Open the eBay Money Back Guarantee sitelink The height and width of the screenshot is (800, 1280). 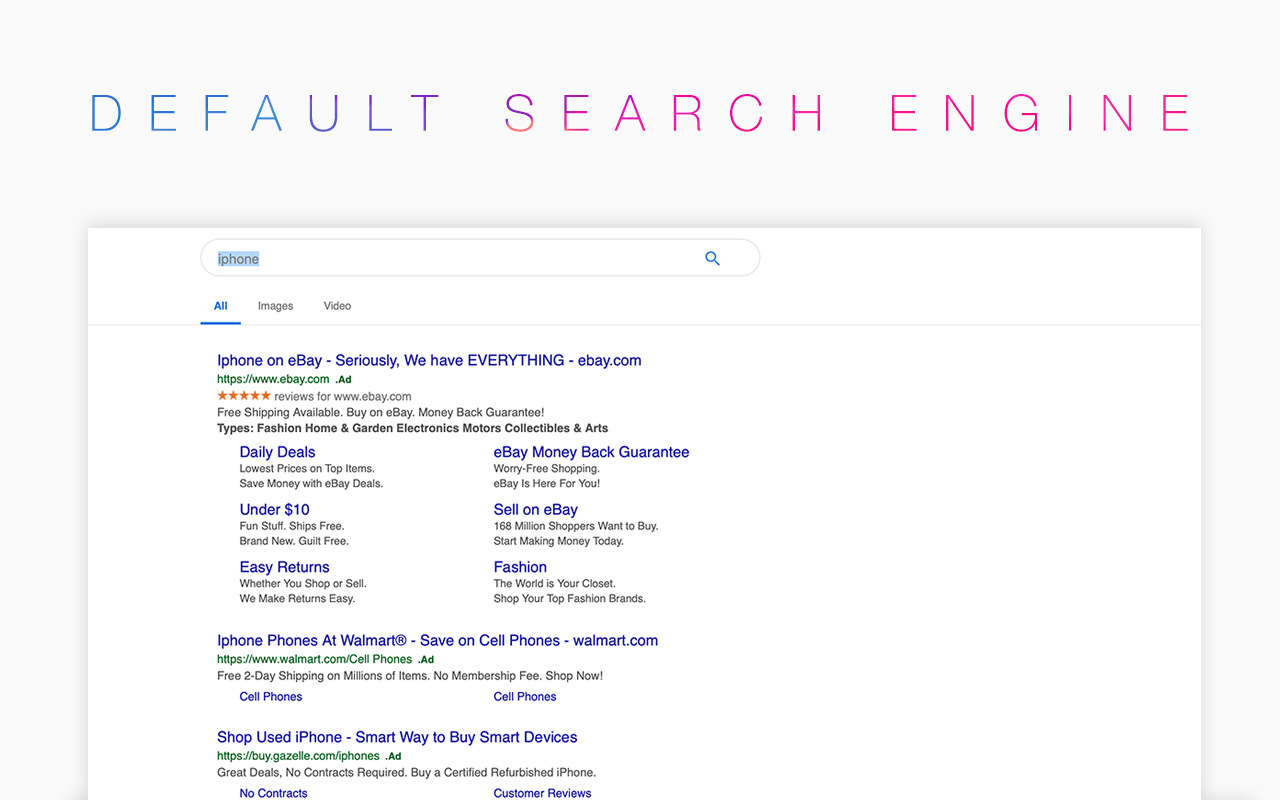coord(591,452)
